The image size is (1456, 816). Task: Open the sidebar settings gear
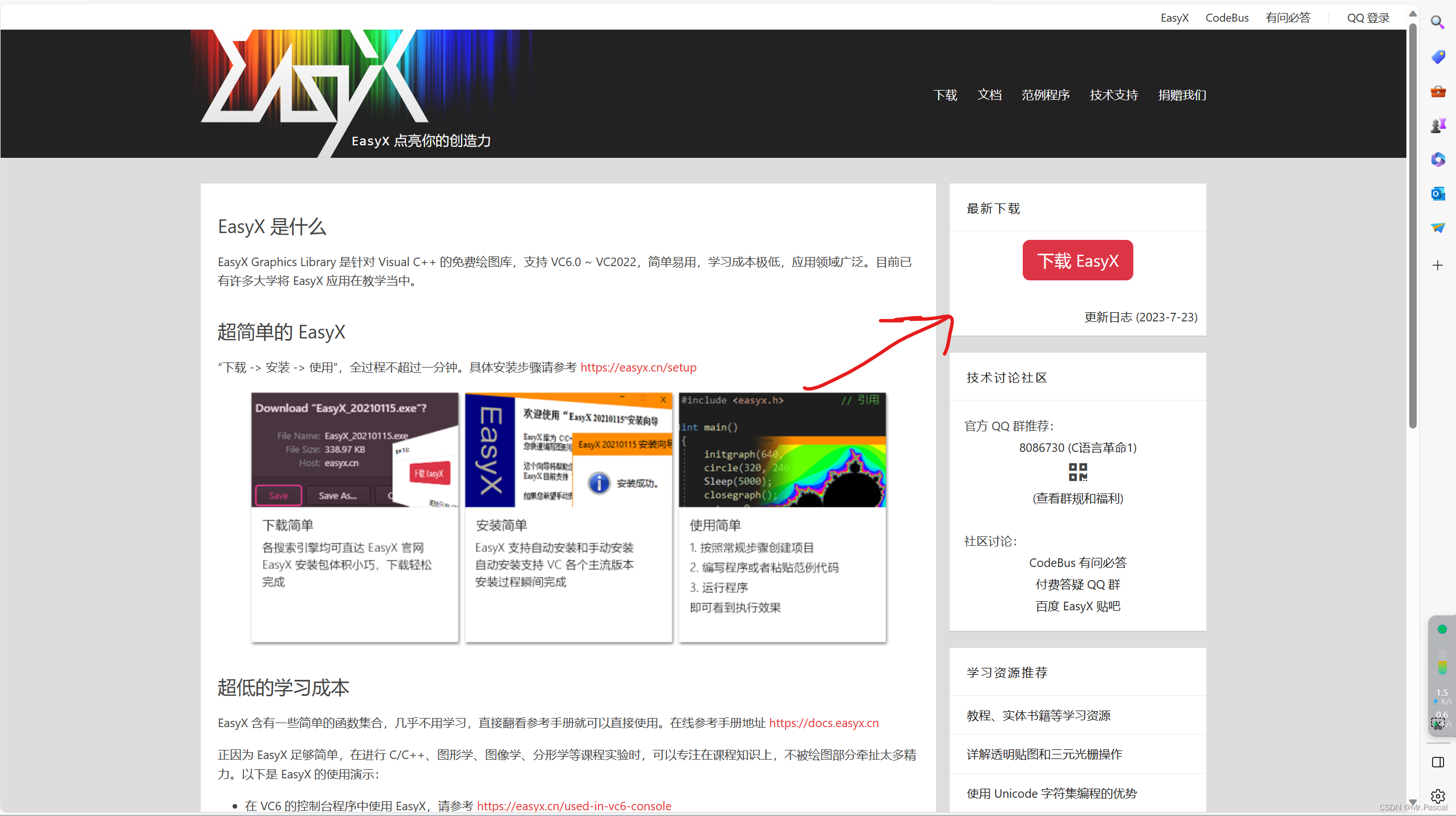(1438, 796)
